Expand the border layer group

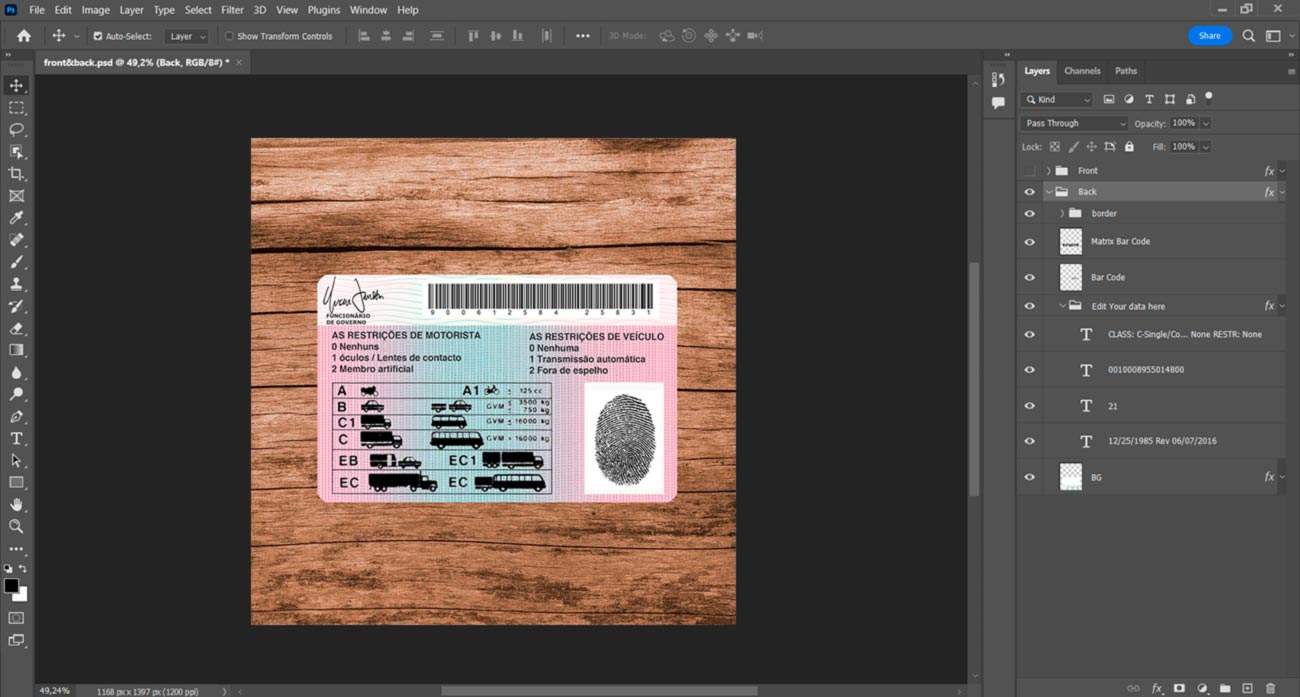1062,213
